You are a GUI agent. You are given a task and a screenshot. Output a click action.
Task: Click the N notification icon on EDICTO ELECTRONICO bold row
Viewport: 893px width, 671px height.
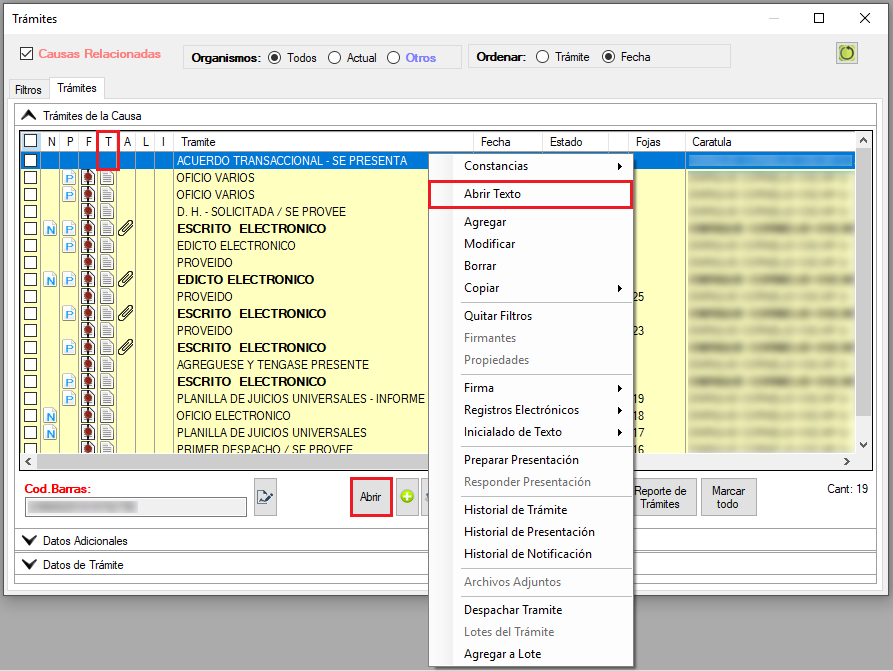pos(51,280)
